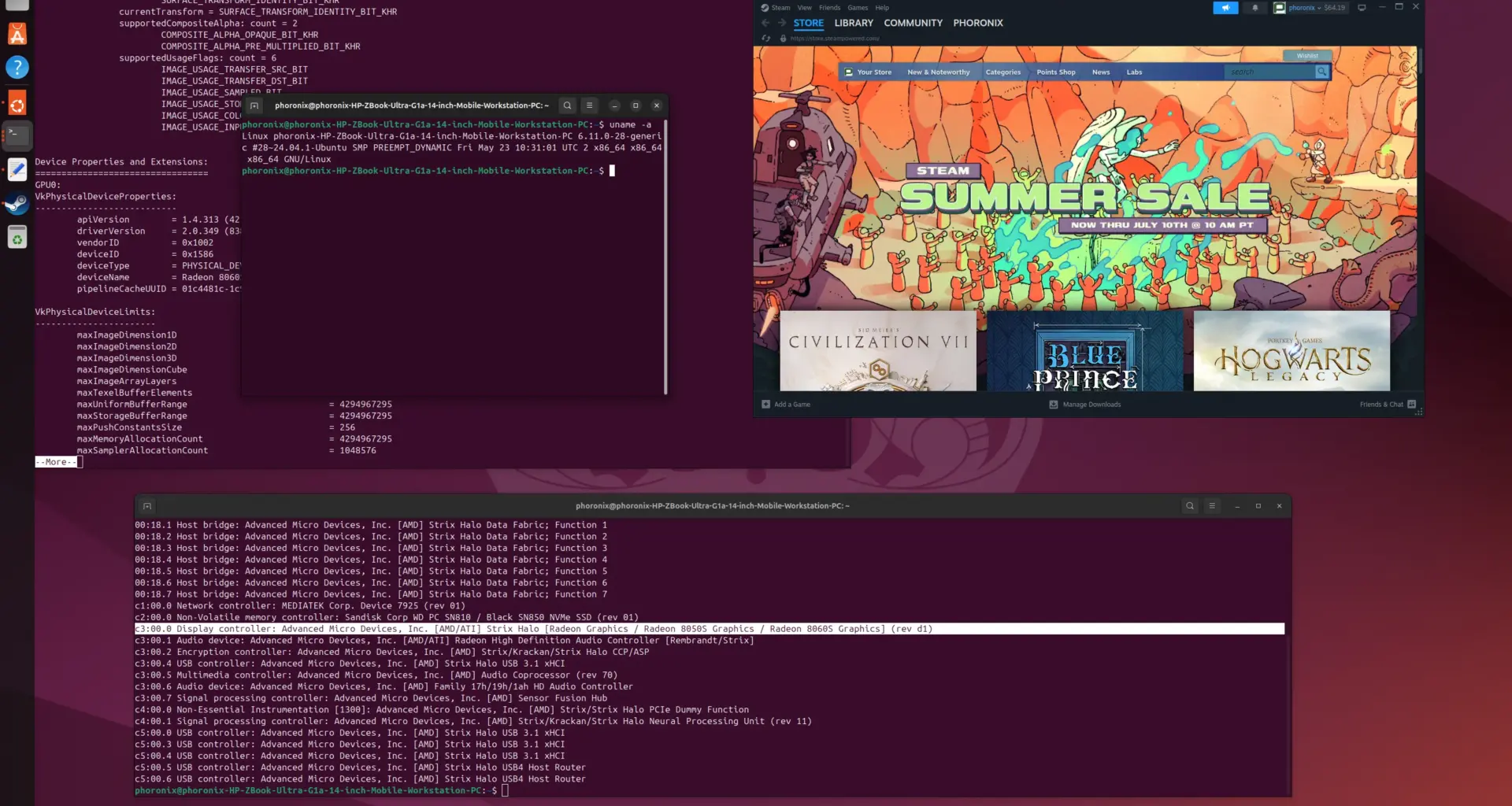
Task: Open the Friends menu in Steam
Action: point(829,8)
